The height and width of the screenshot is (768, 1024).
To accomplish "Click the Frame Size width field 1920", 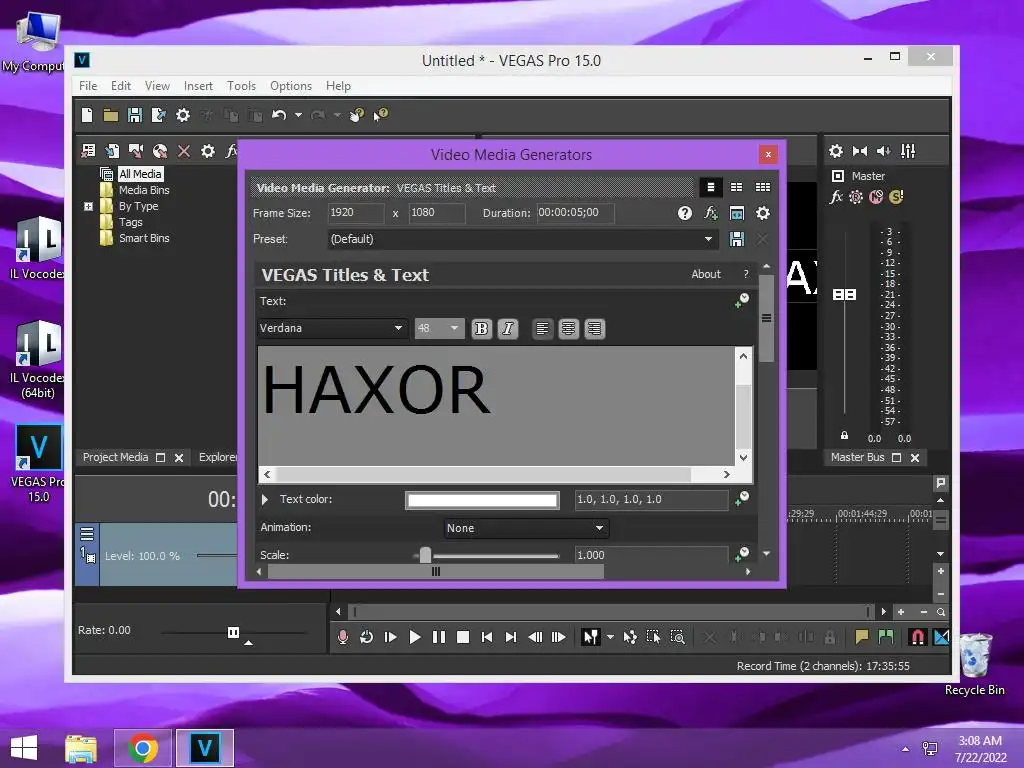I will click(x=356, y=213).
